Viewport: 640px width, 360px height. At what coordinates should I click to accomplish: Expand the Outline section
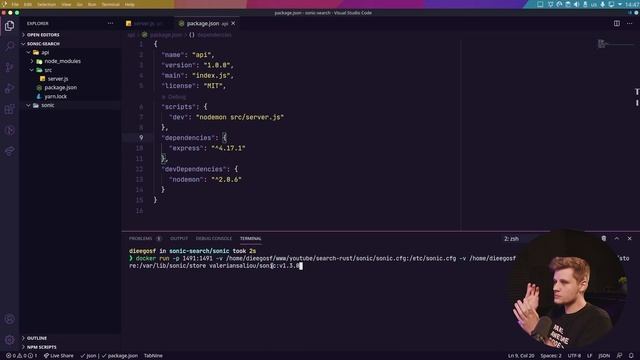pos(70,338)
